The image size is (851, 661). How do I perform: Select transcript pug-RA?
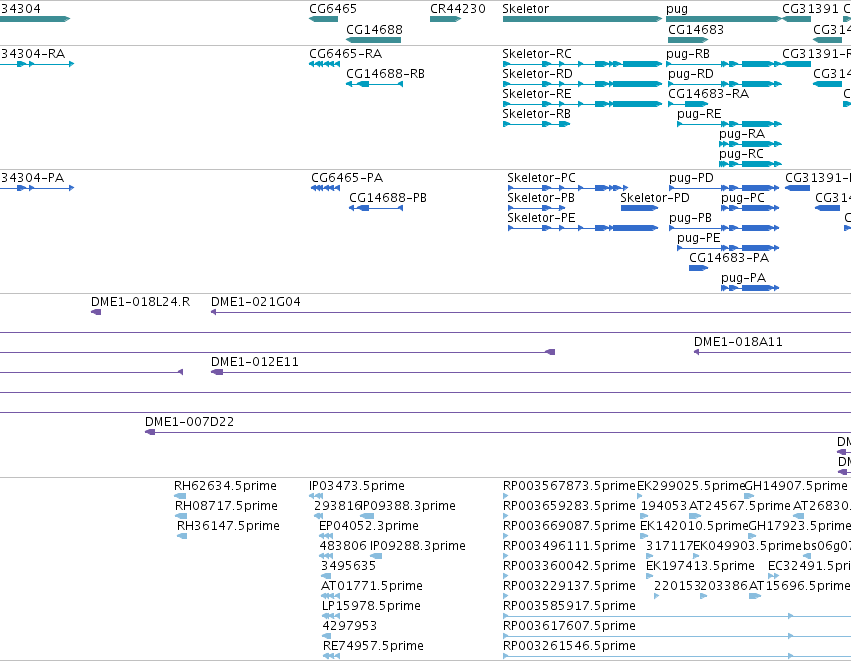click(751, 144)
